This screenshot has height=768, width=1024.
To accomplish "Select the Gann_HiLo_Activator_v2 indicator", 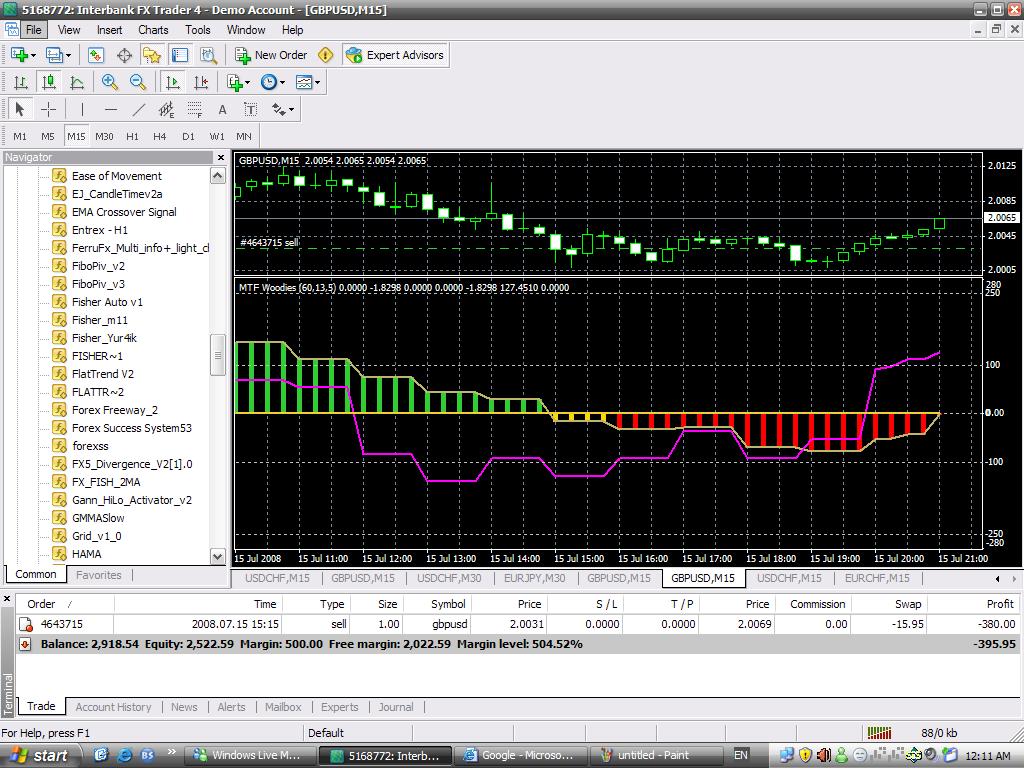I will click(x=132, y=500).
